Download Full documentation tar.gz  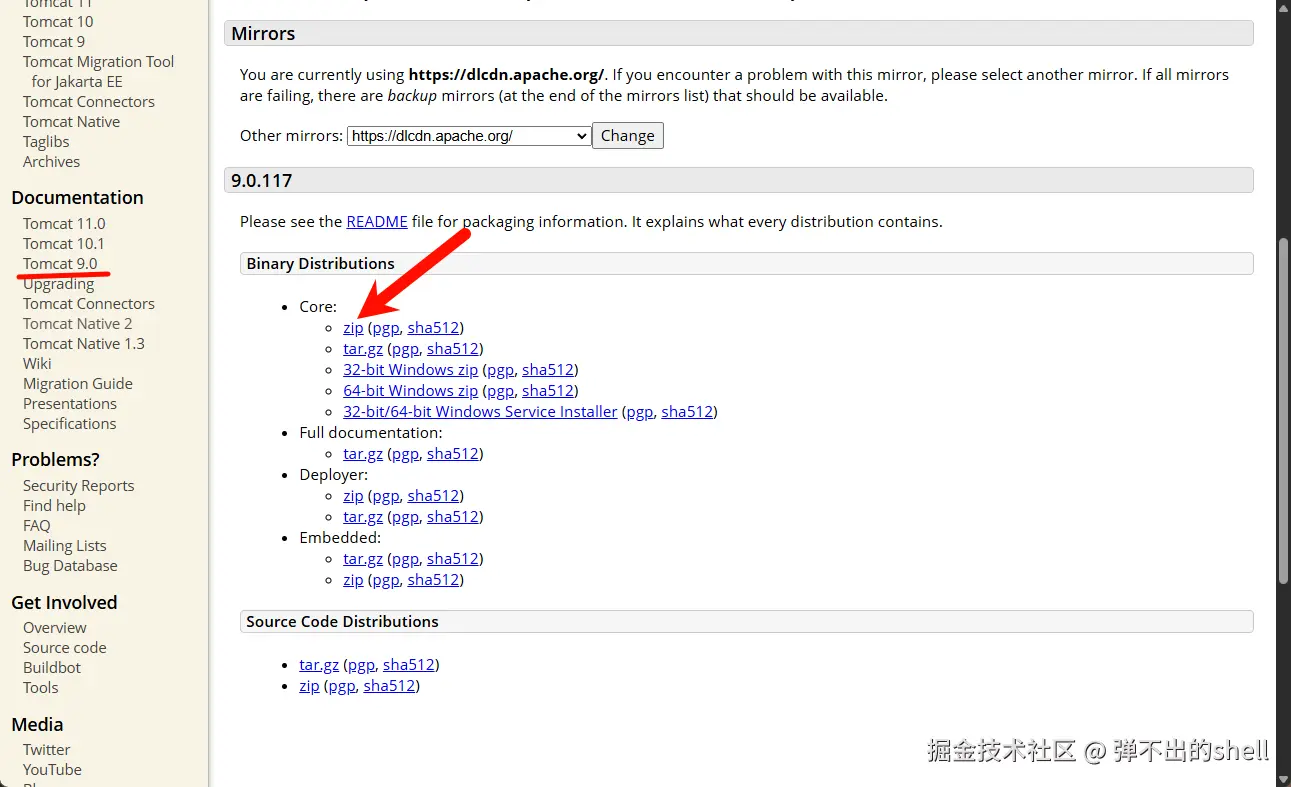[363, 454]
